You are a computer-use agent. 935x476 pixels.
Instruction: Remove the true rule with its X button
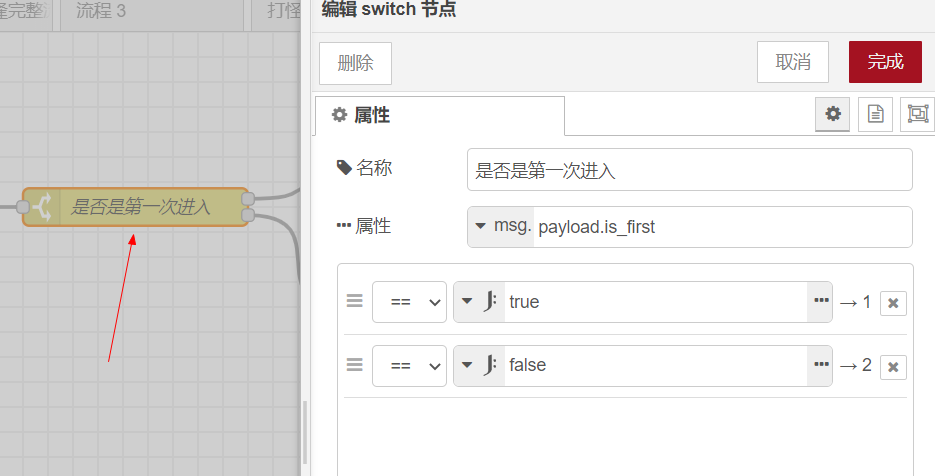tap(893, 303)
